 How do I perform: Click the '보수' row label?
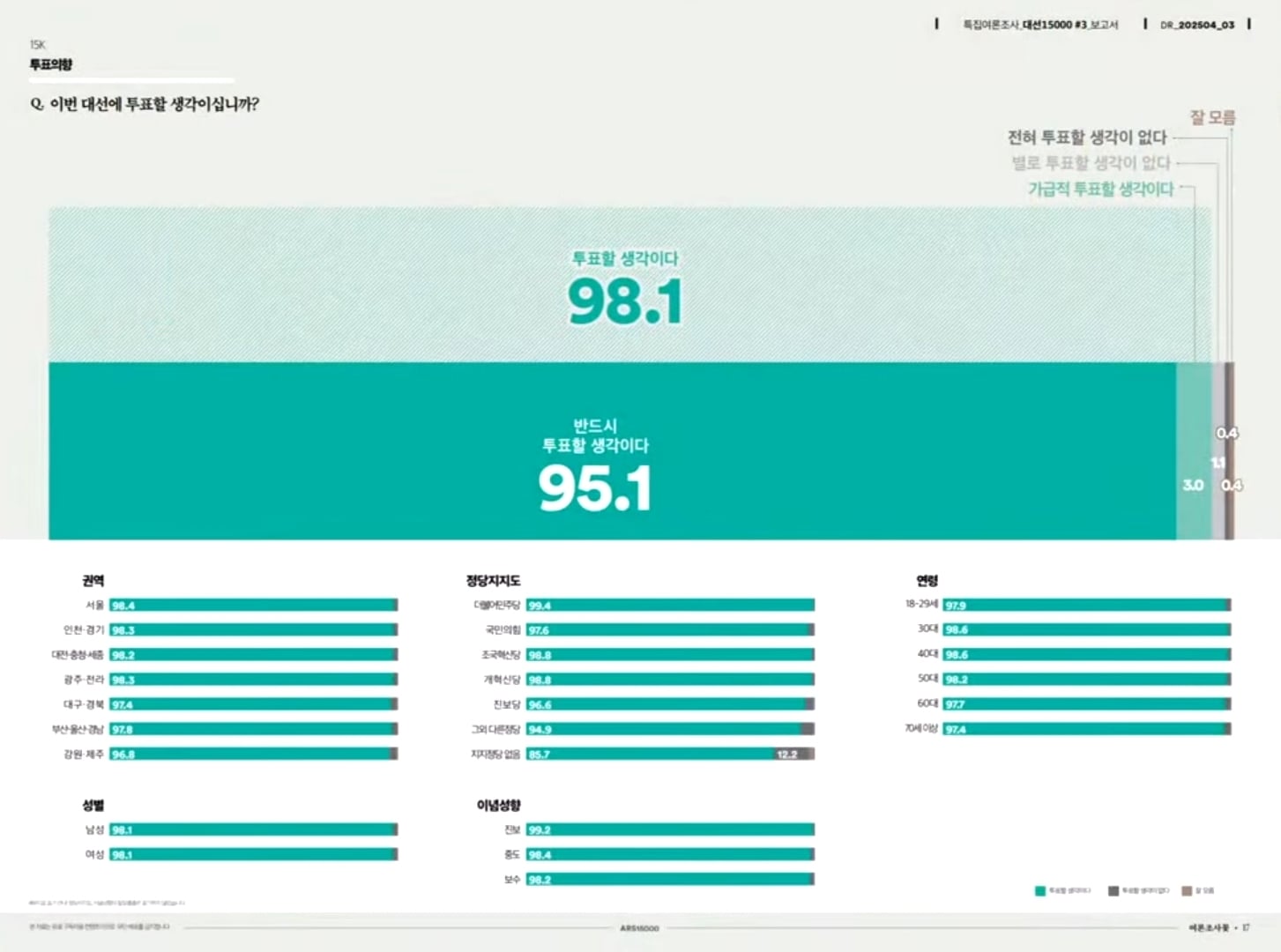tap(512, 880)
